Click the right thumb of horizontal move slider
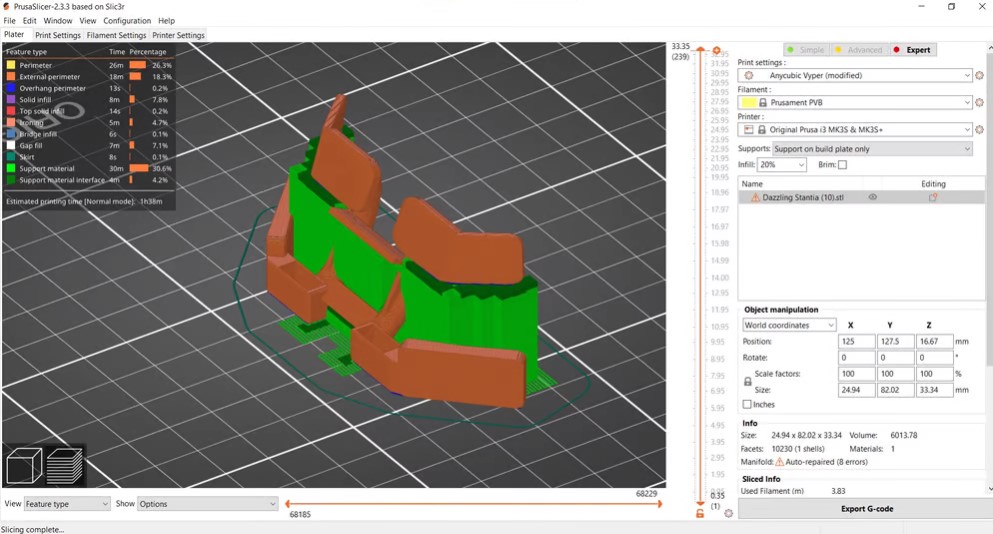 point(660,504)
